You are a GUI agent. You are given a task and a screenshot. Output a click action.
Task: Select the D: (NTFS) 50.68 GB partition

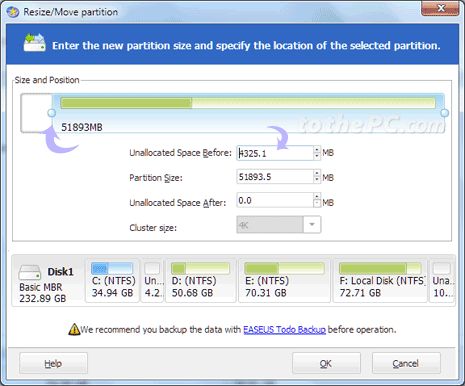(200, 281)
